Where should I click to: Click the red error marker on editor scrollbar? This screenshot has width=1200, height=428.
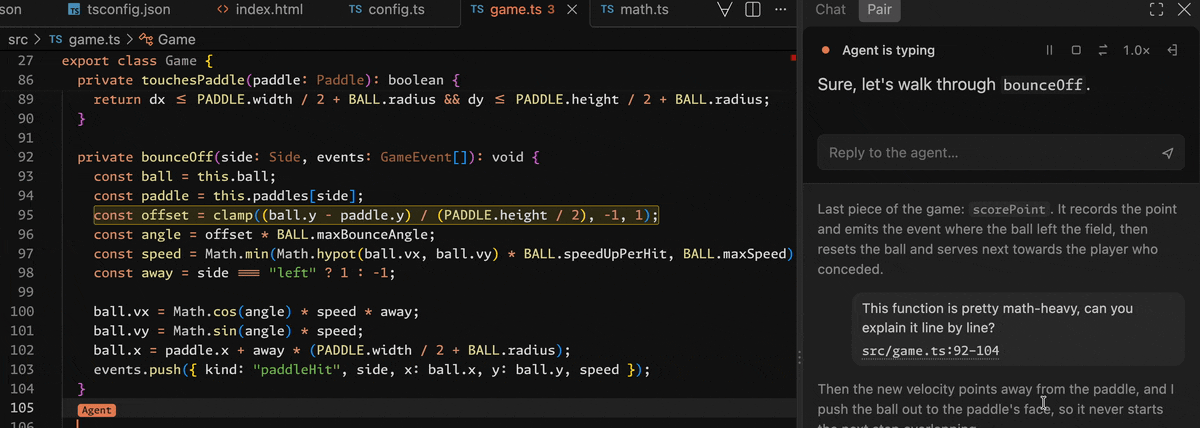point(792,58)
